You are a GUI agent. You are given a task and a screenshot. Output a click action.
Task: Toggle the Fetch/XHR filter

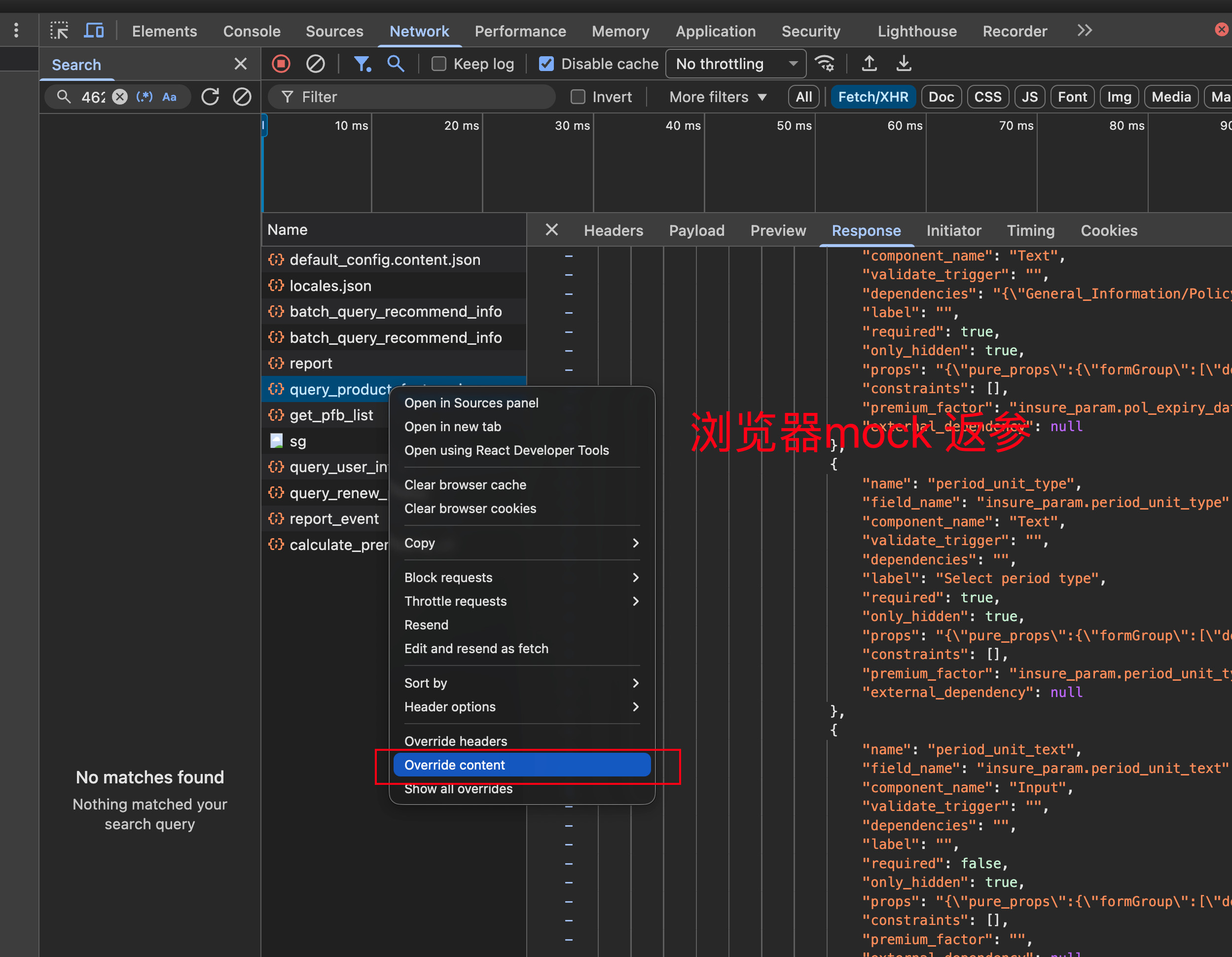click(x=872, y=97)
